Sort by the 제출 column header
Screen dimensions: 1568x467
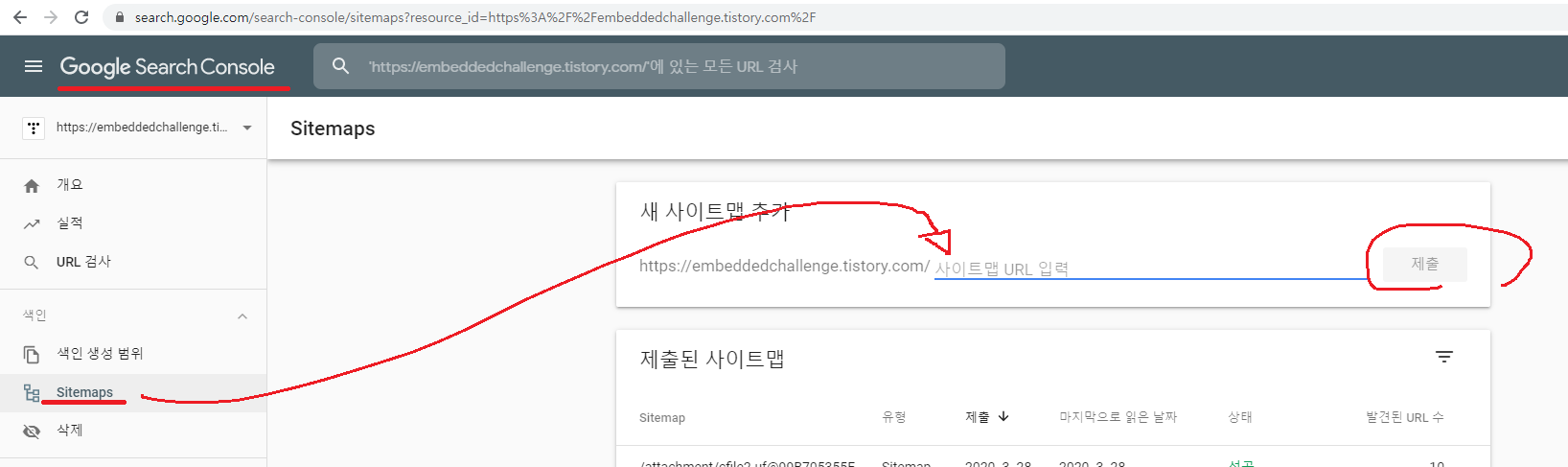coord(978,417)
